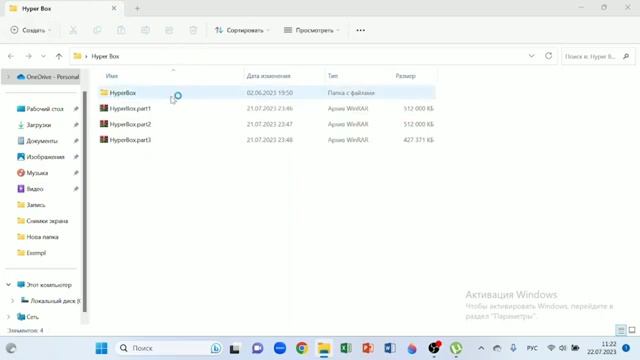Open Word from the taskbar
This screenshot has width=640, height=360.
pyautogui.click(x=390, y=348)
